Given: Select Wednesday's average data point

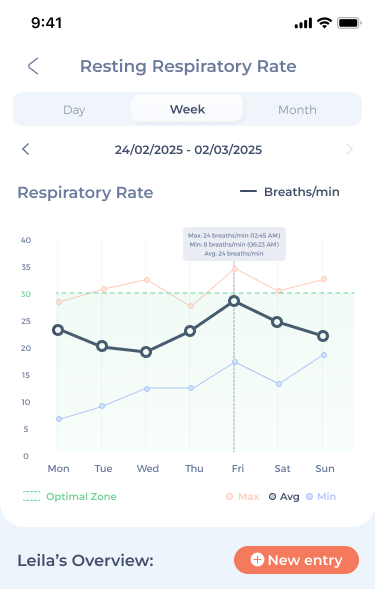Looking at the screenshot, I should click(146, 352).
